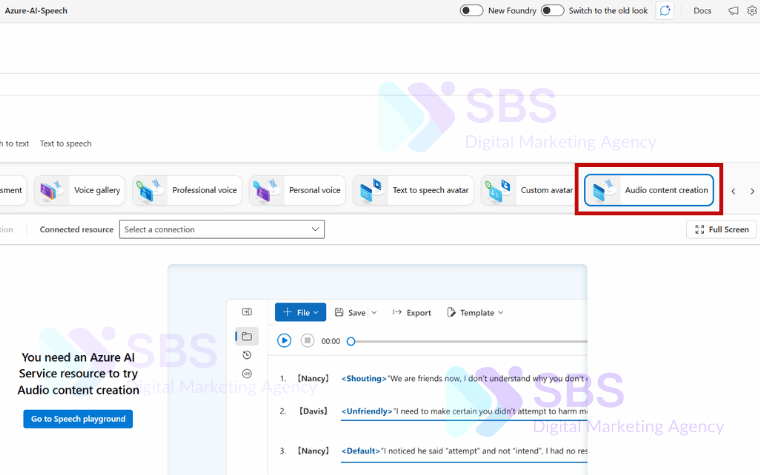This screenshot has width=760, height=475.
Task: Click the [Nancy] speaker on line 3
Action: point(313,451)
